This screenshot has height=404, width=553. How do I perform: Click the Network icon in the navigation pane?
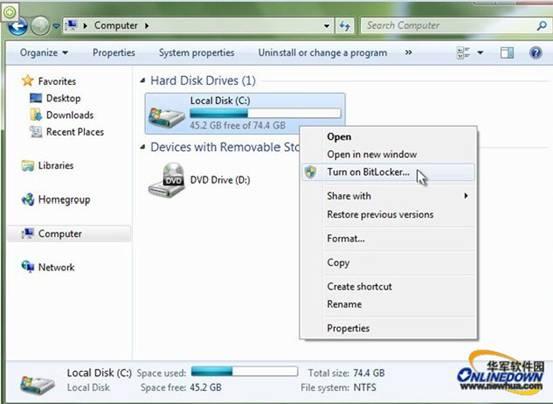[28, 266]
